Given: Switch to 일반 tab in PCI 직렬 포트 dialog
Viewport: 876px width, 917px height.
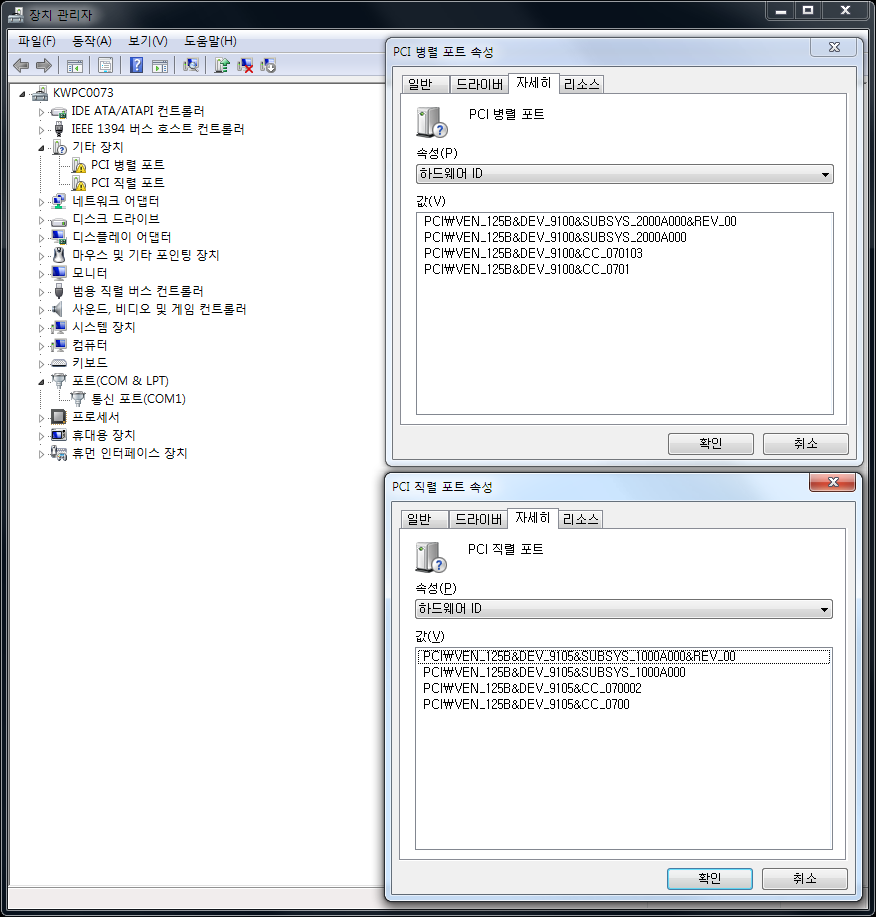Looking at the screenshot, I should point(424,519).
